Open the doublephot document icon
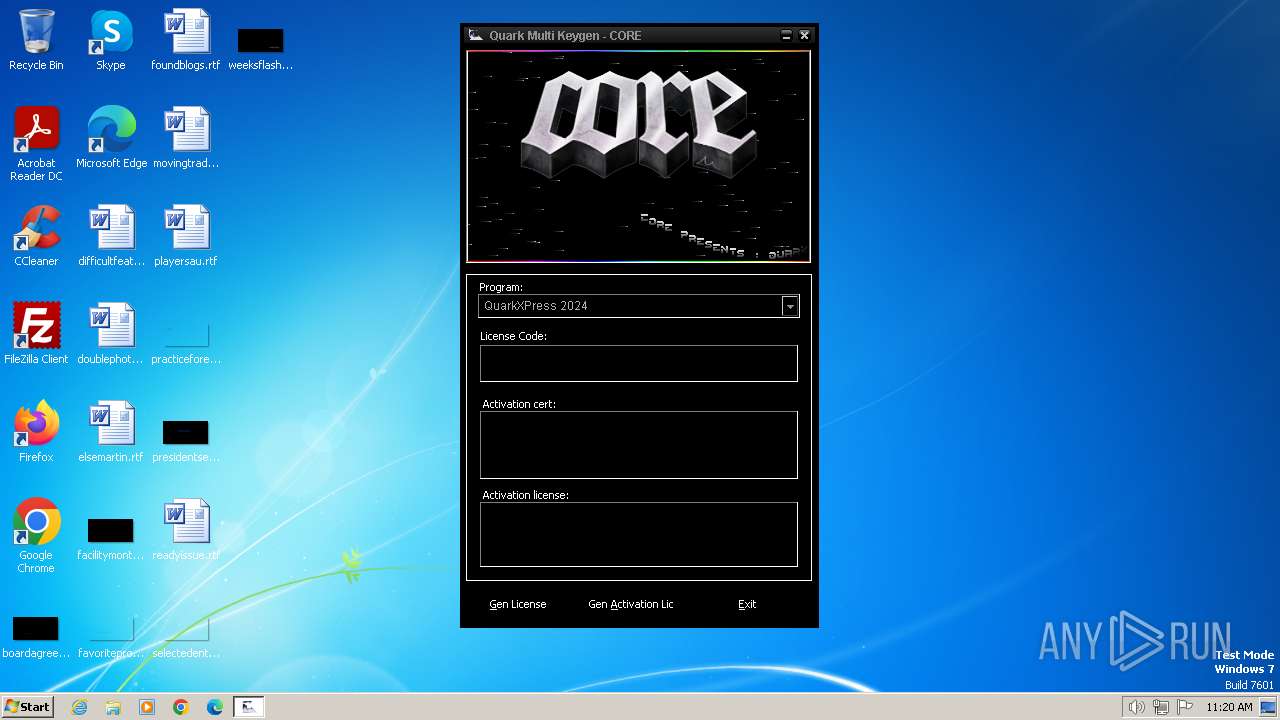The image size is (1280, 720). [111, 334]
